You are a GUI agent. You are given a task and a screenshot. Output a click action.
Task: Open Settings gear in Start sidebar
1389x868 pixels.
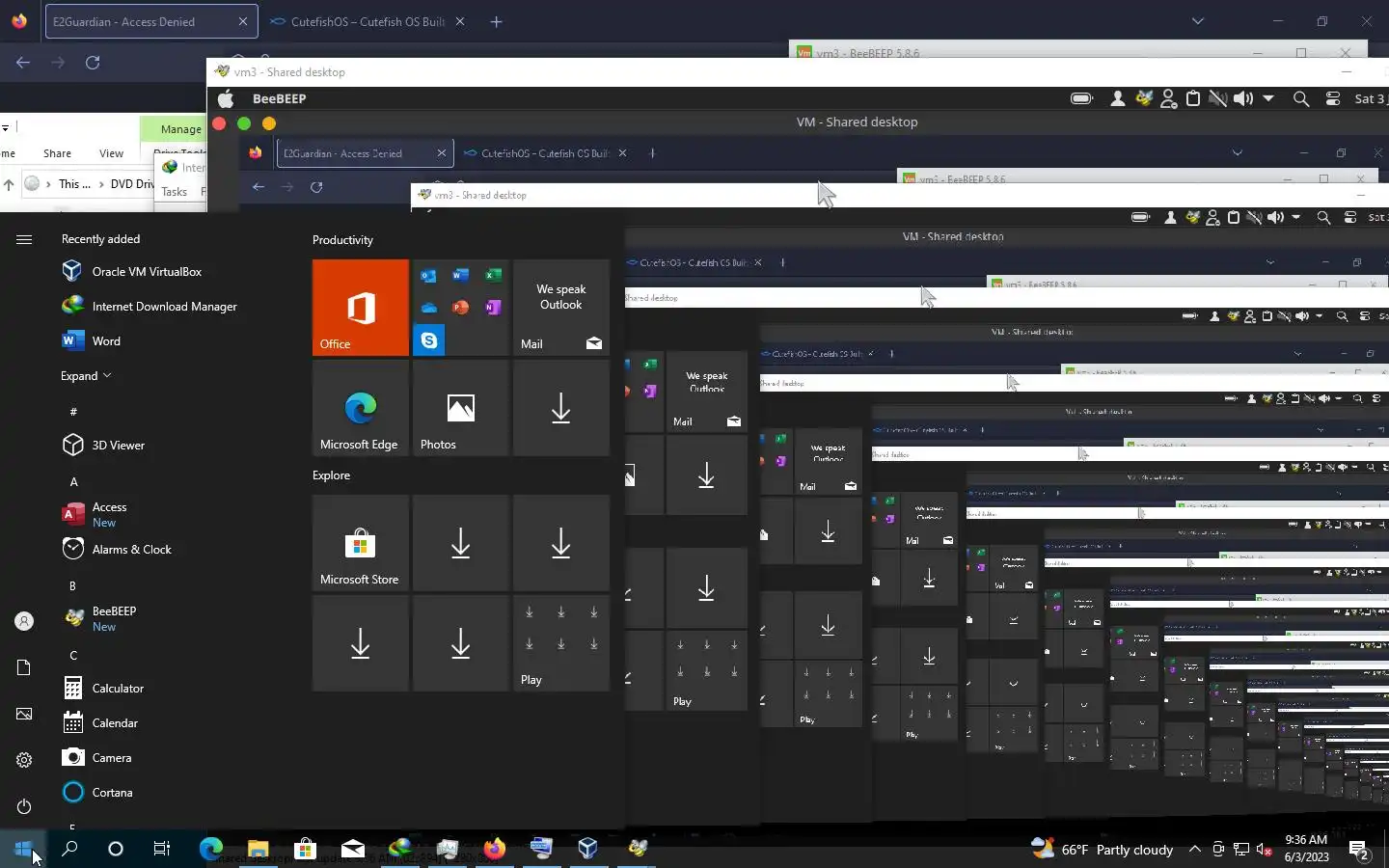coord(24,760)
